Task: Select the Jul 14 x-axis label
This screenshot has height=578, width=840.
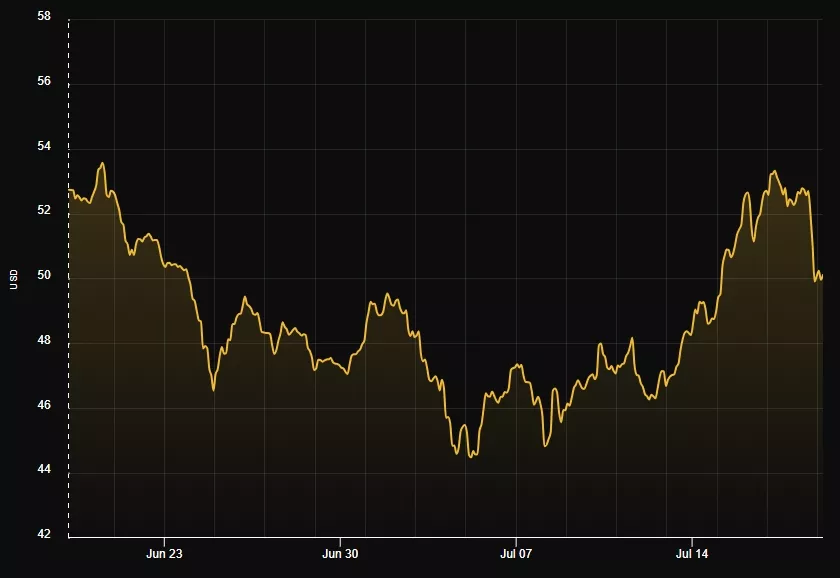Action: 692,553
